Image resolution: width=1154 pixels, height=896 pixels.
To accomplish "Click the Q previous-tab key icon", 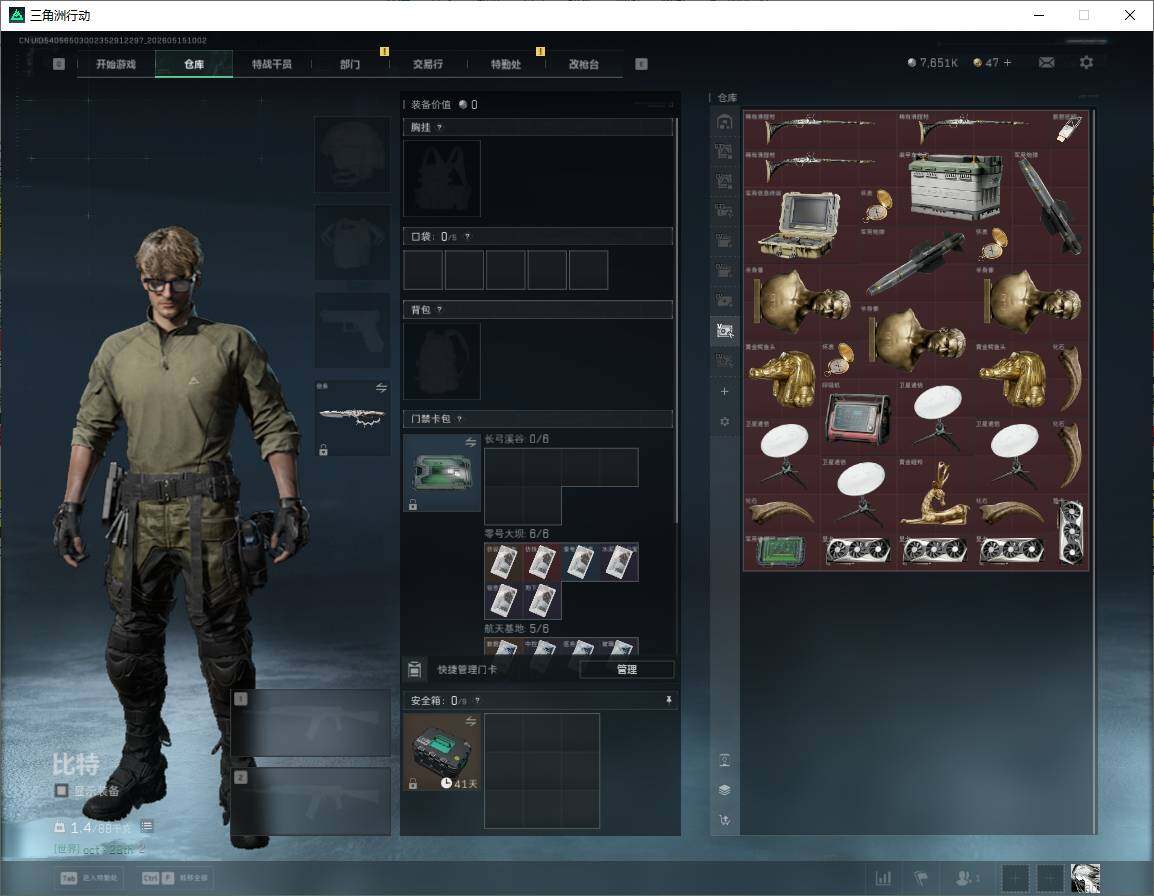I will point(59,64).
